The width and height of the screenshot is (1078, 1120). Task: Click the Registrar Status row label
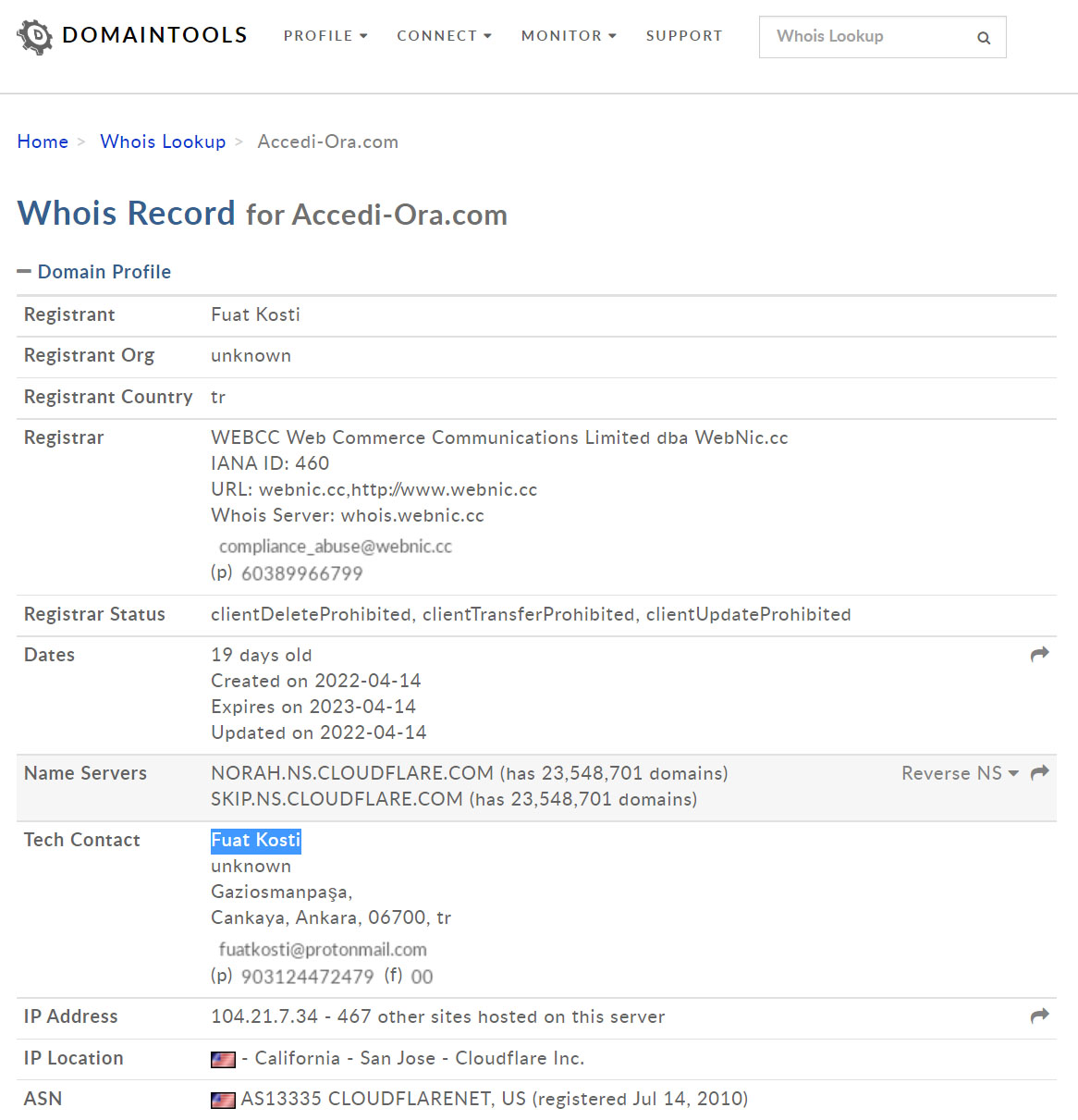coord(94,614)
